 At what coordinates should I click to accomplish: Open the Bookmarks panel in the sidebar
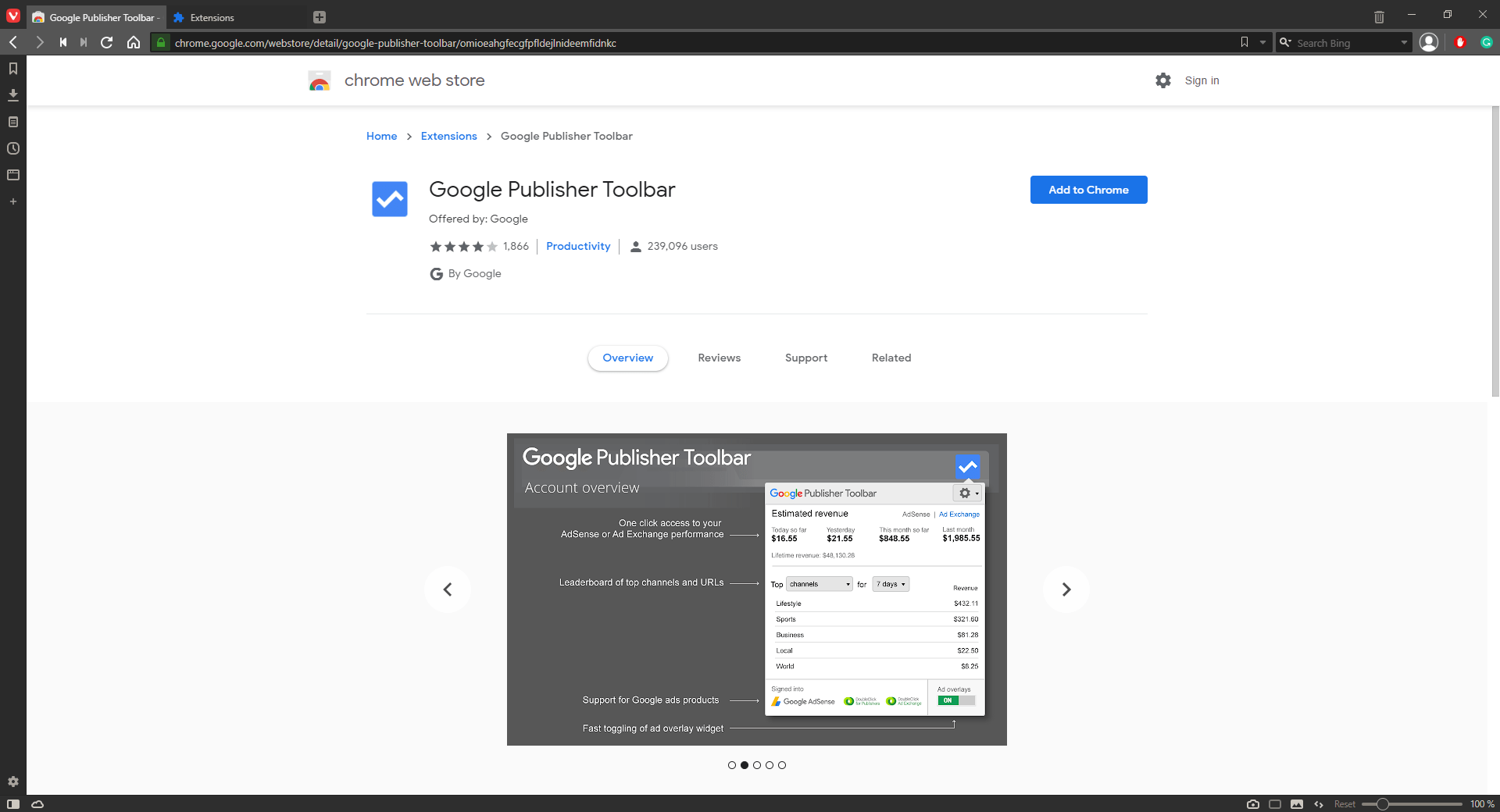coord(12,68)
